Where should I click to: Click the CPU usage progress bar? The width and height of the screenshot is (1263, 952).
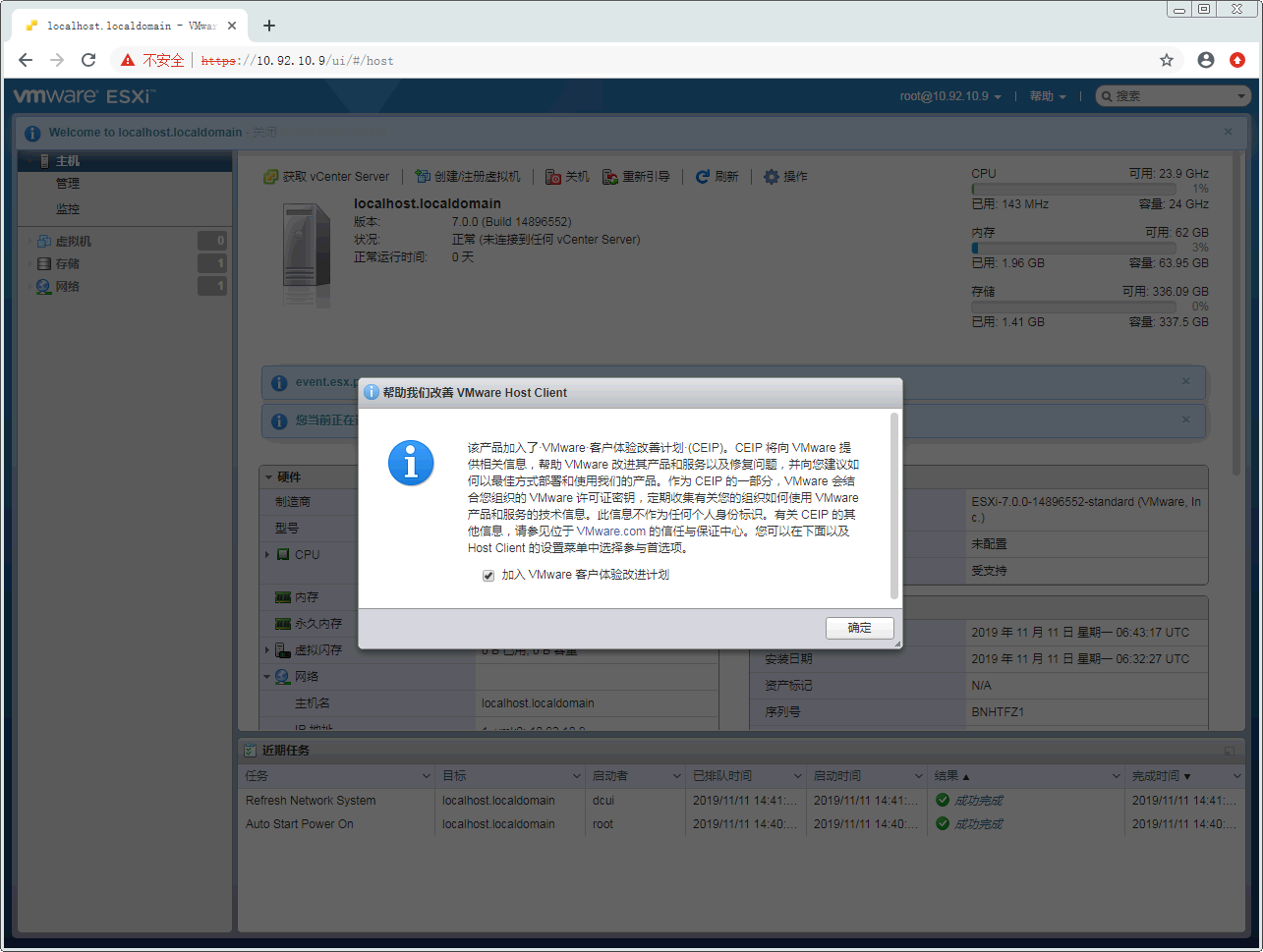(1073, 188)
